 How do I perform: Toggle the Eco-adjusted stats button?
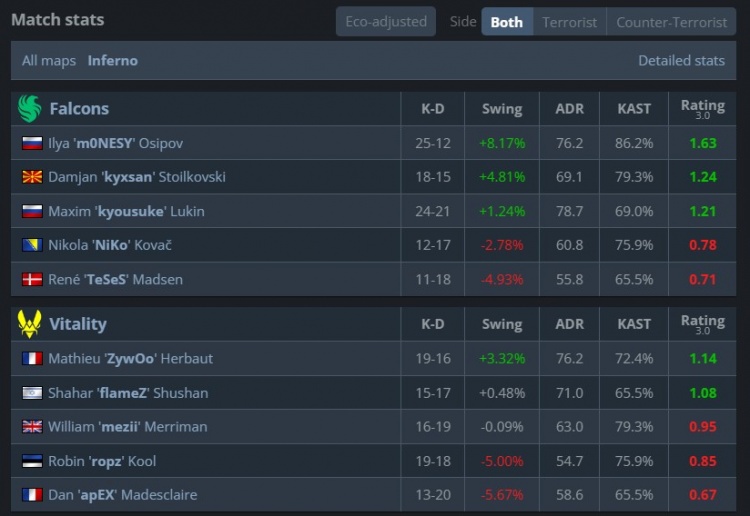(385, 21)
